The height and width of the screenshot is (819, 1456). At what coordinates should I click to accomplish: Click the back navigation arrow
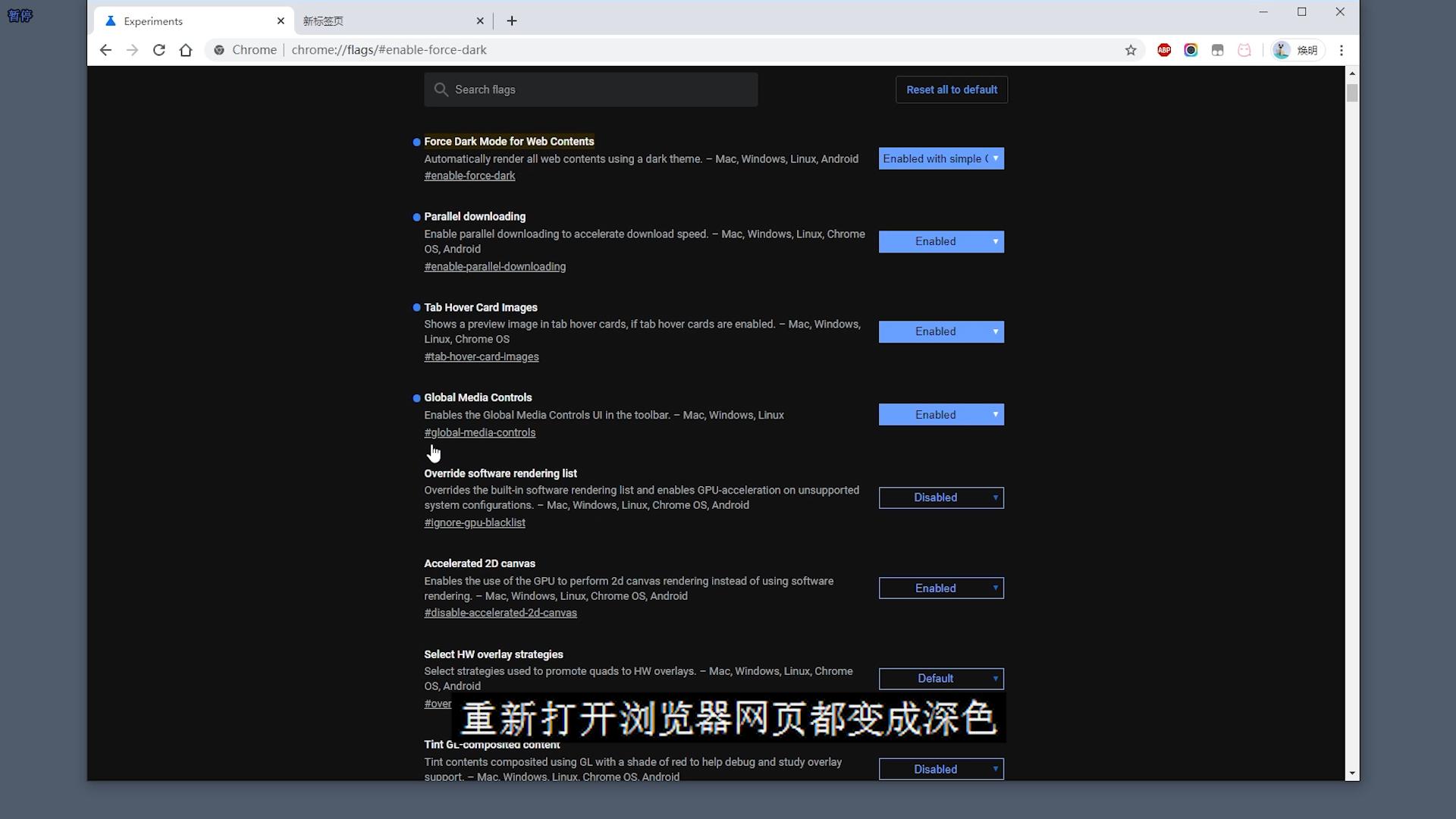tap(105, 49)
